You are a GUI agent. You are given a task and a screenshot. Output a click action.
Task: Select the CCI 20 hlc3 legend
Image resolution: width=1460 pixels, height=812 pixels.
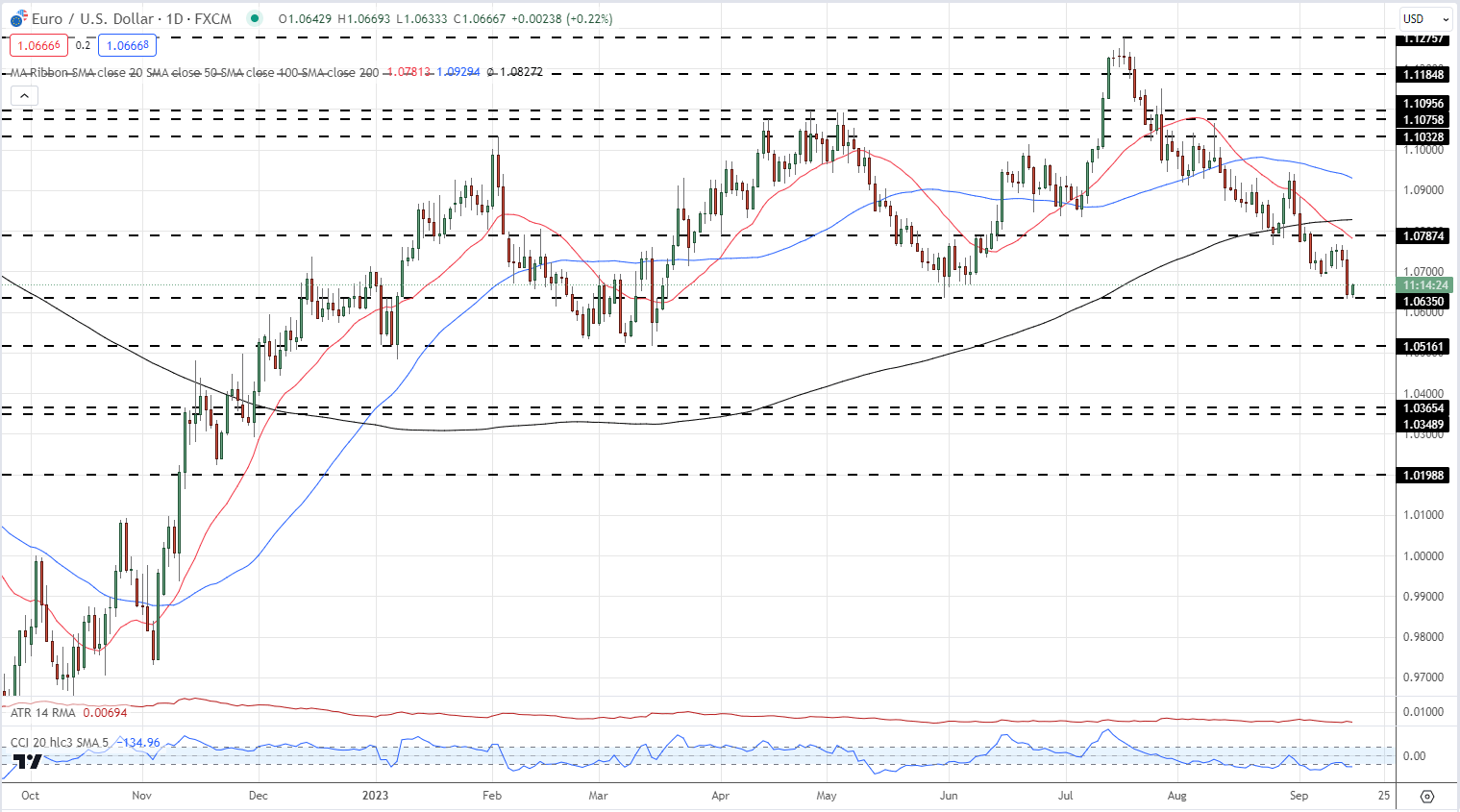[x=62, y=743]
